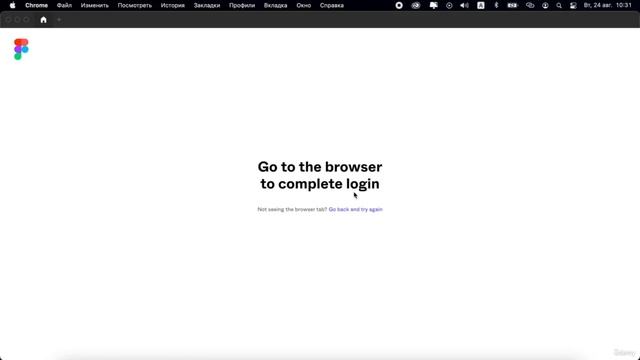This screenshot has width=640, height=360.
Task: Open the user account status icon
Action: [545, 5]
